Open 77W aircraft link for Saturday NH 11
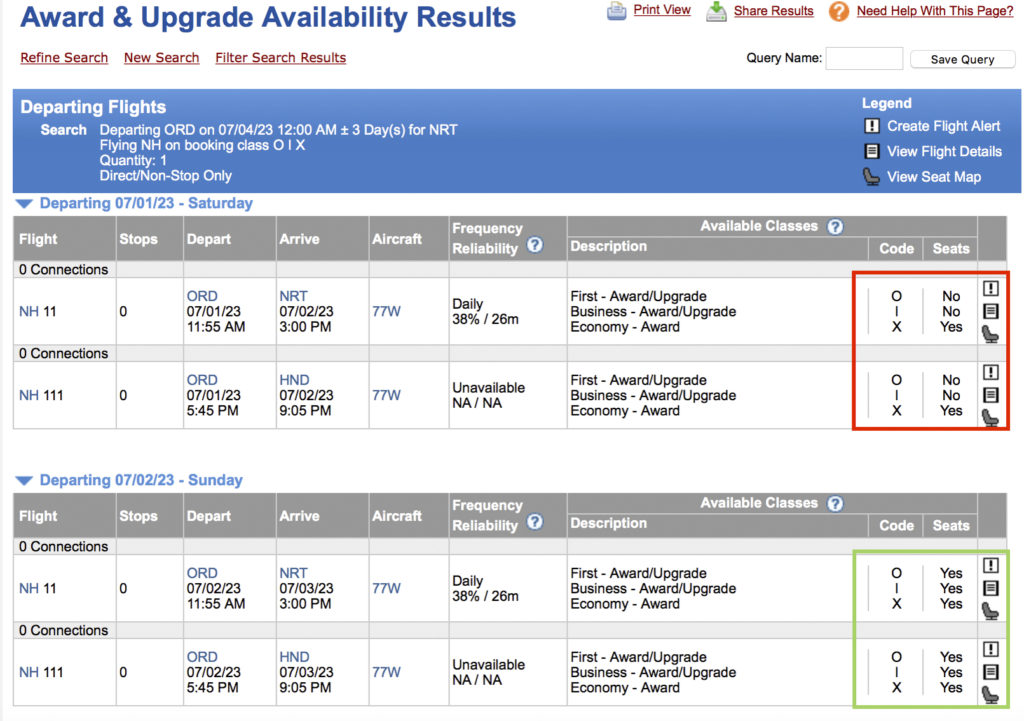Image resolution: width=1024 pixels, height=721 pixels. [386, 312]
